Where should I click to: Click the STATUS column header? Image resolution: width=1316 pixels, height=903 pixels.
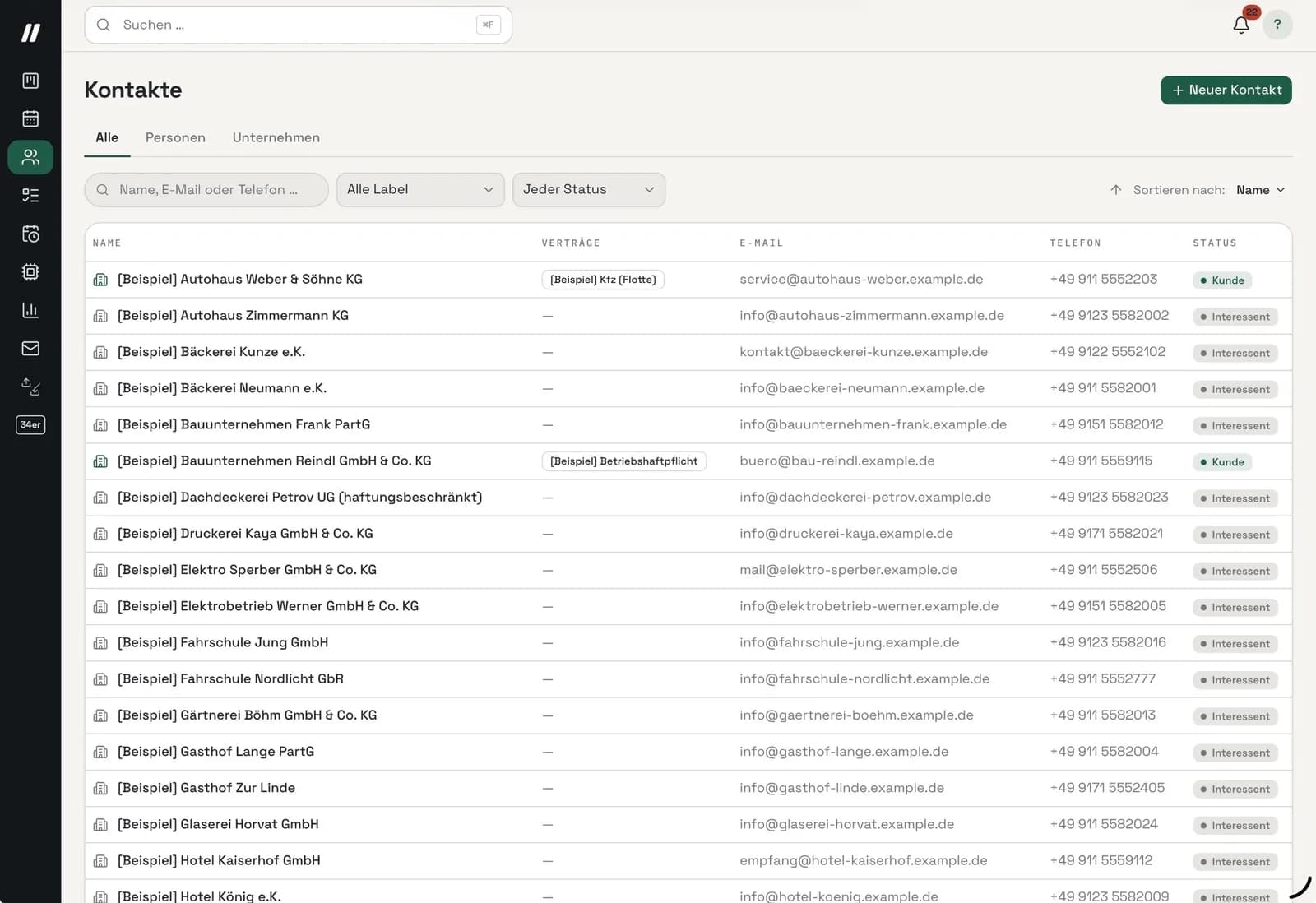tap(1215, 243)
